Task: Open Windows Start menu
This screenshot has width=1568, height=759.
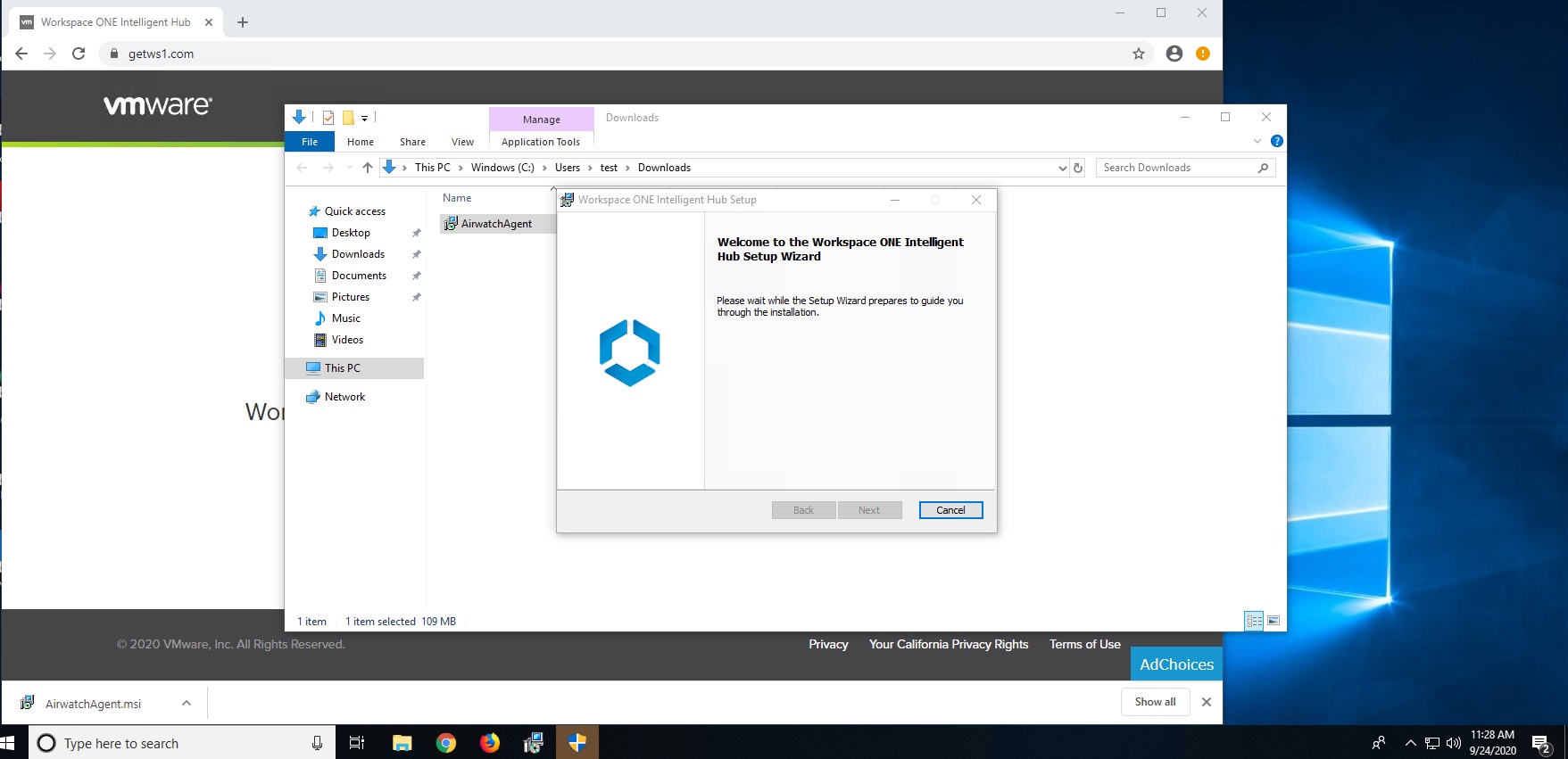Action: [9, 742]
